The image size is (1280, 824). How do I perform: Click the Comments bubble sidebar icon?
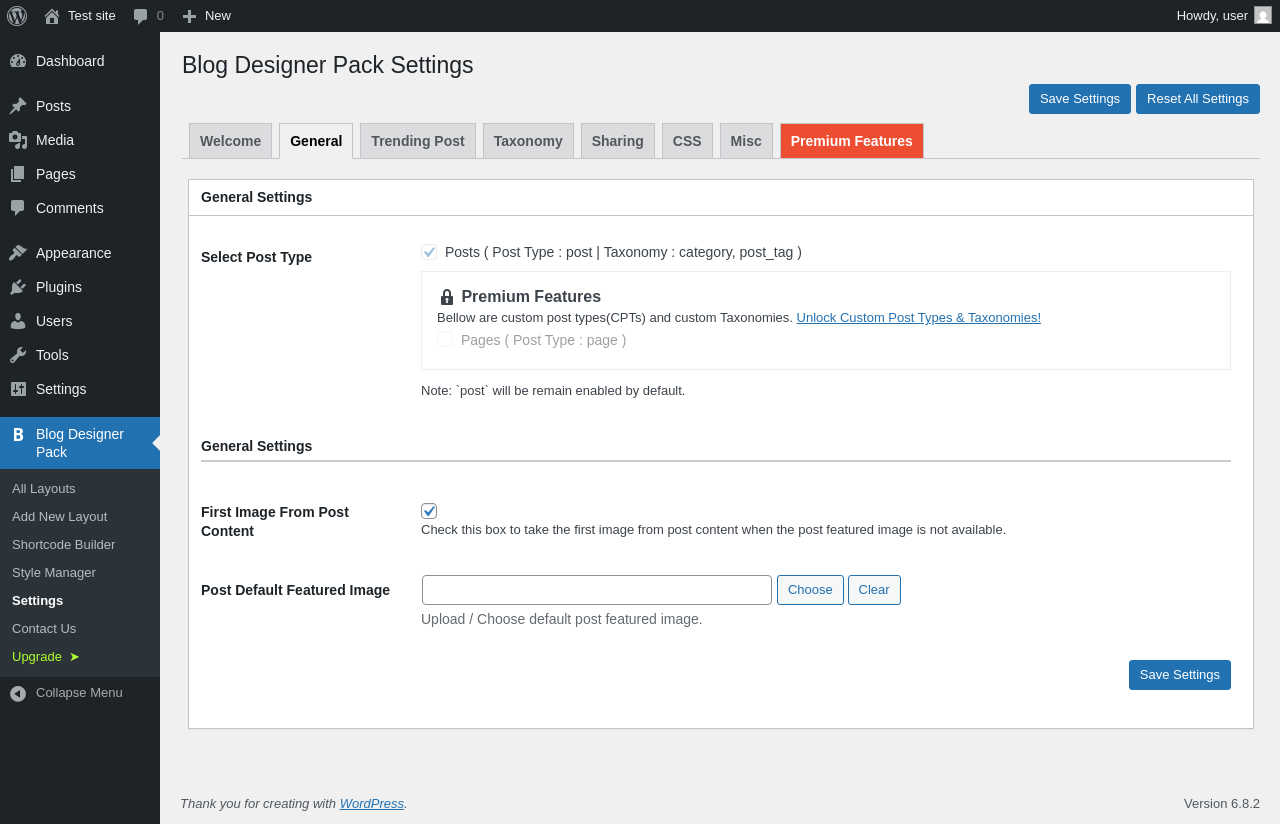[18, 208]
